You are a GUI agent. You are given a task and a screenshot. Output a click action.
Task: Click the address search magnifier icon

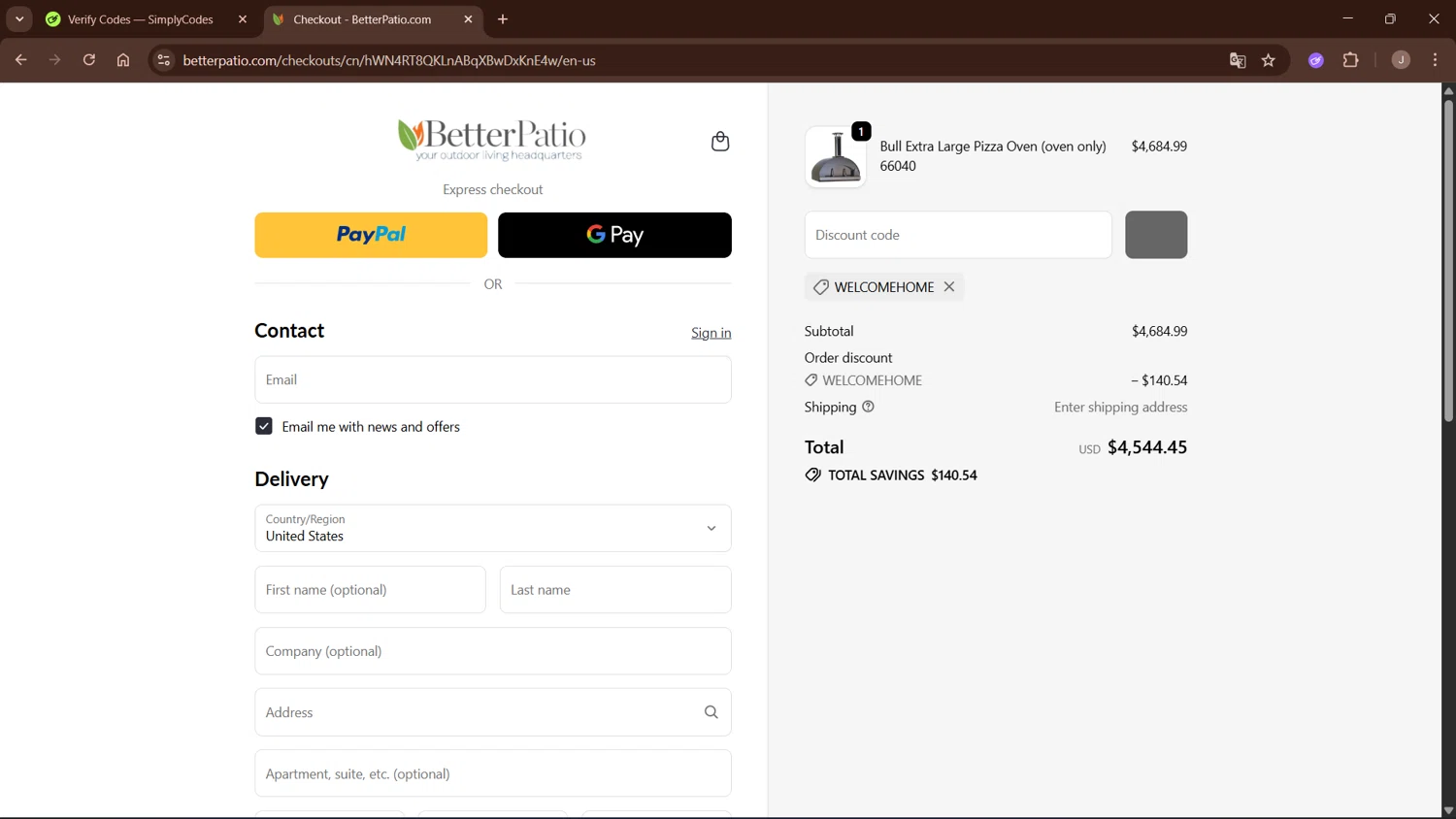[x=711, y=712]
